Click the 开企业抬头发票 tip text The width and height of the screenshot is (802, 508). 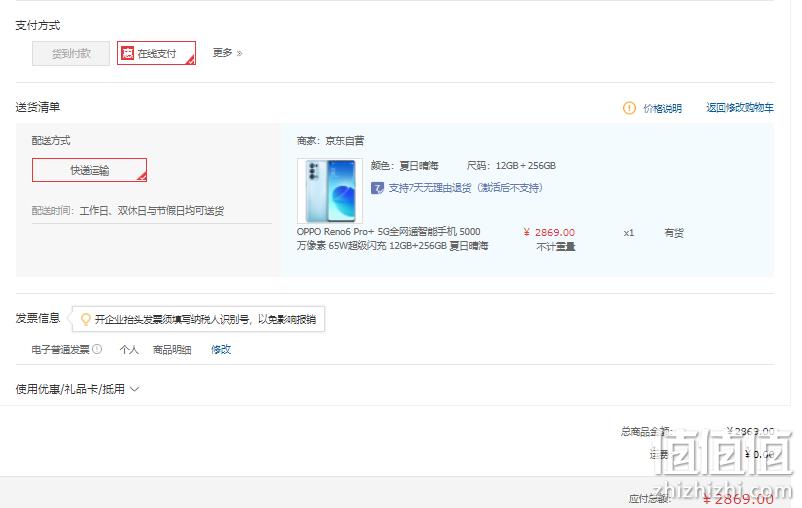[x=206, y=319]
